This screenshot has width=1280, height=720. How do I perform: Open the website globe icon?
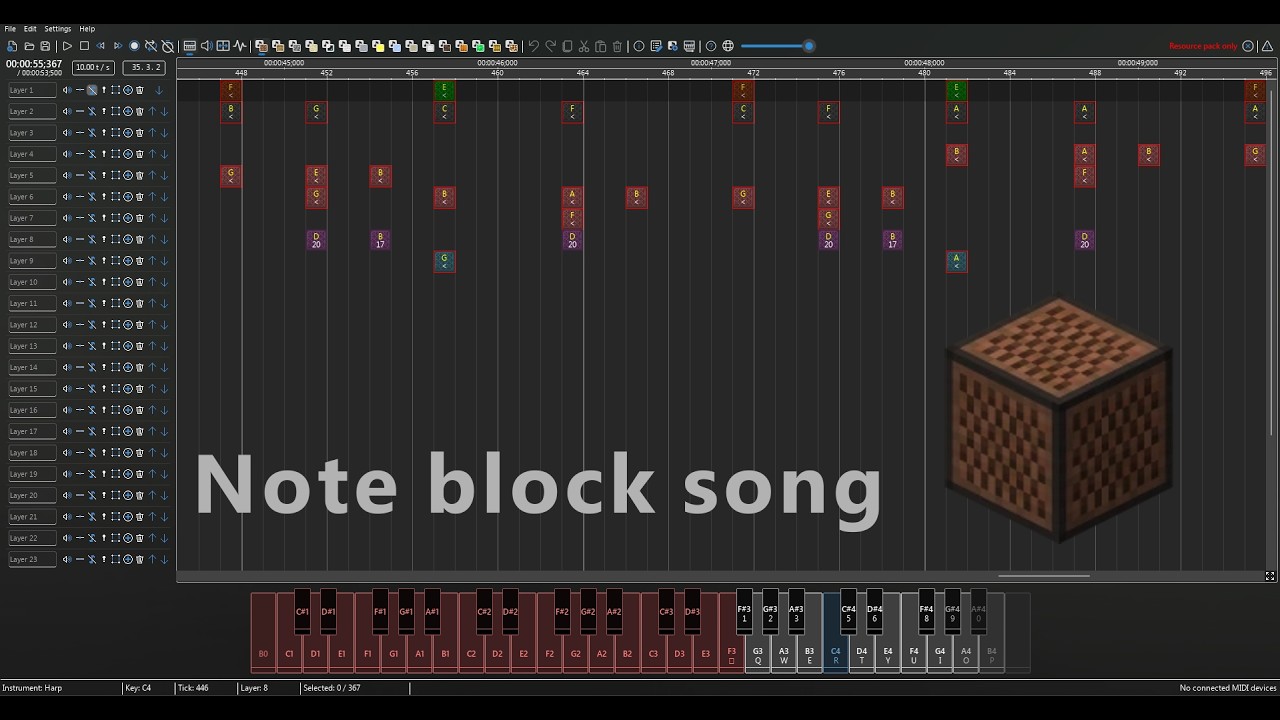click(728, 46)
